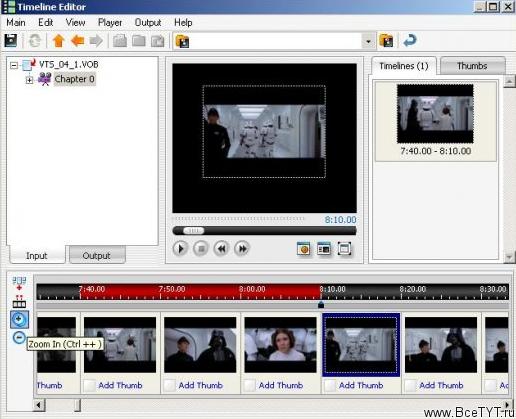
Task: Select the VTS_04_1.VOB file entry
Action: coord(69,64)
